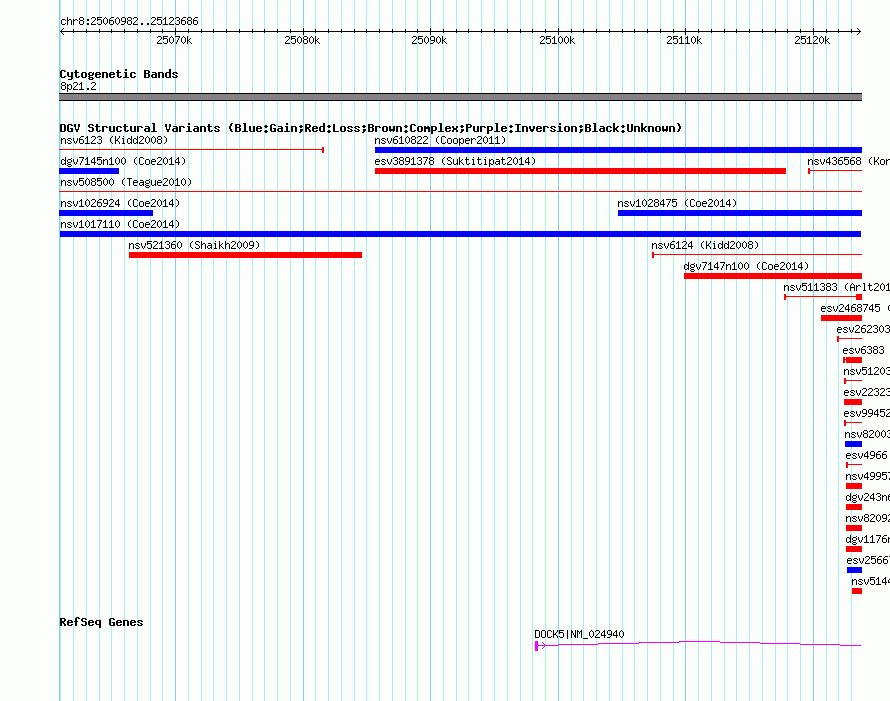Click the blue nsv610822 gain bar
Image resolution: width=890 pixels, height=701 pixels.
[618, 150]
